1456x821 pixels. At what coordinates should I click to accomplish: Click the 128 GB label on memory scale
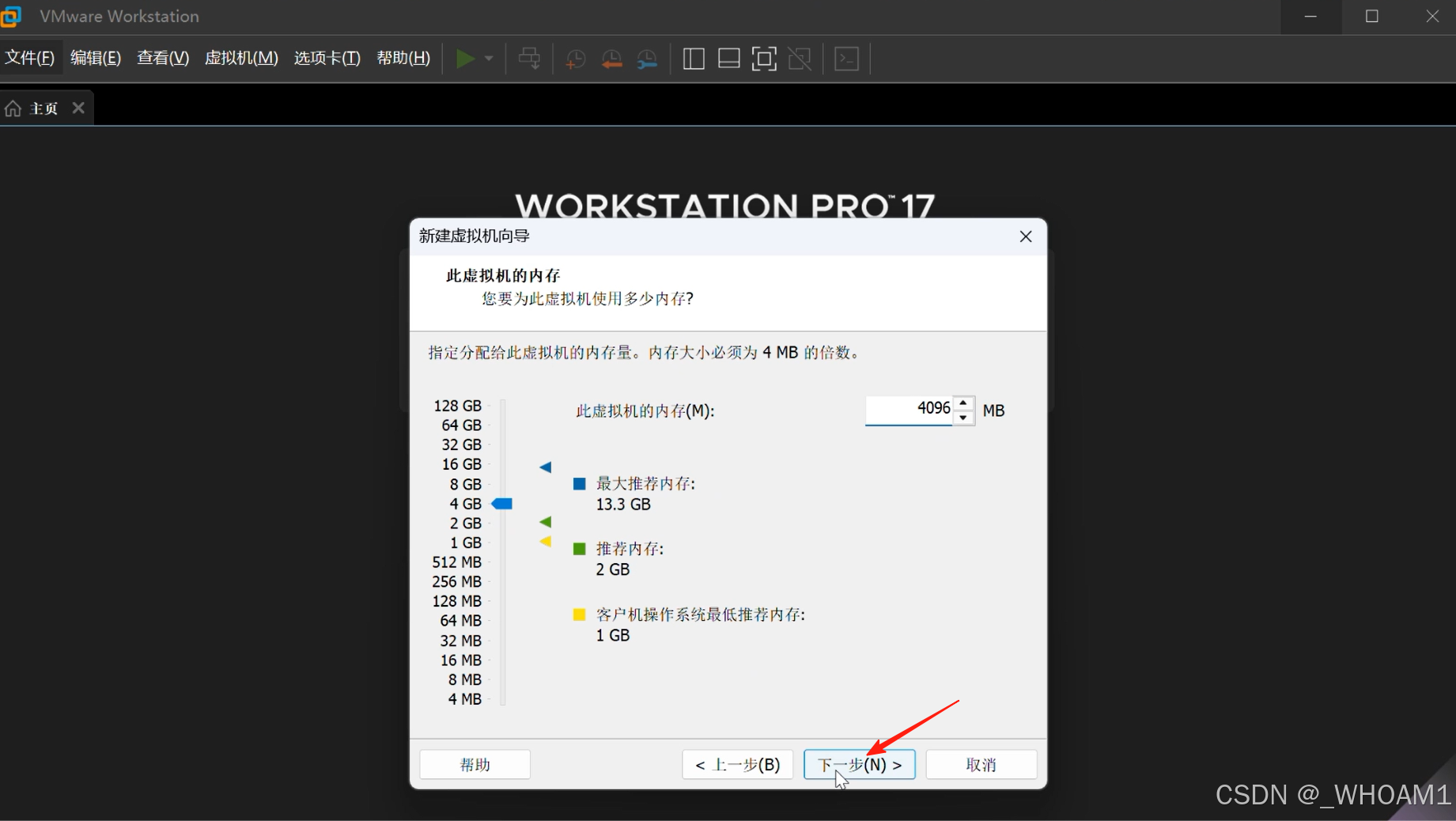(x=457, y=406)
